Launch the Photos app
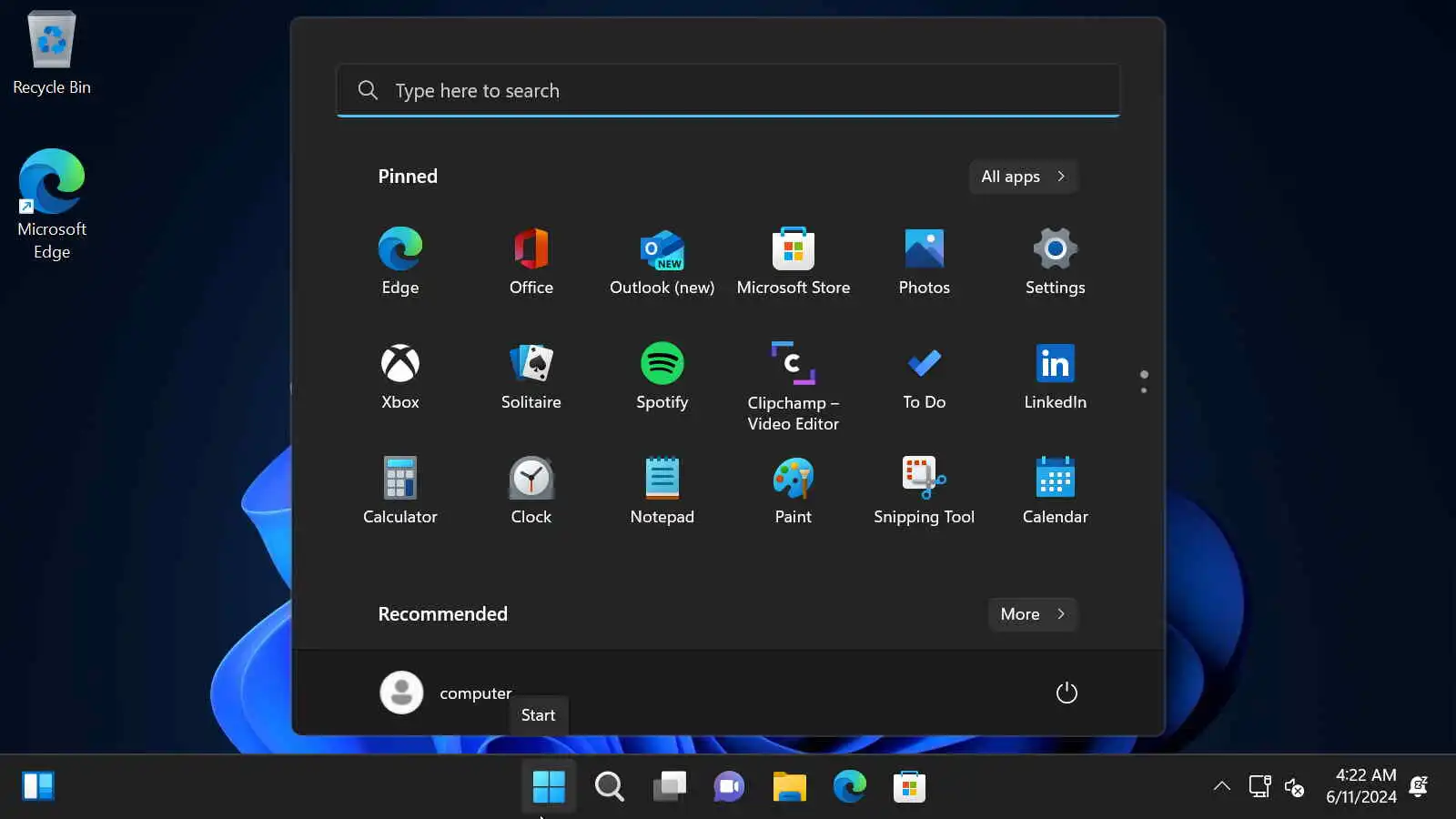The height and width of the screenshot is (819, 1456). [x=925, y=261]
